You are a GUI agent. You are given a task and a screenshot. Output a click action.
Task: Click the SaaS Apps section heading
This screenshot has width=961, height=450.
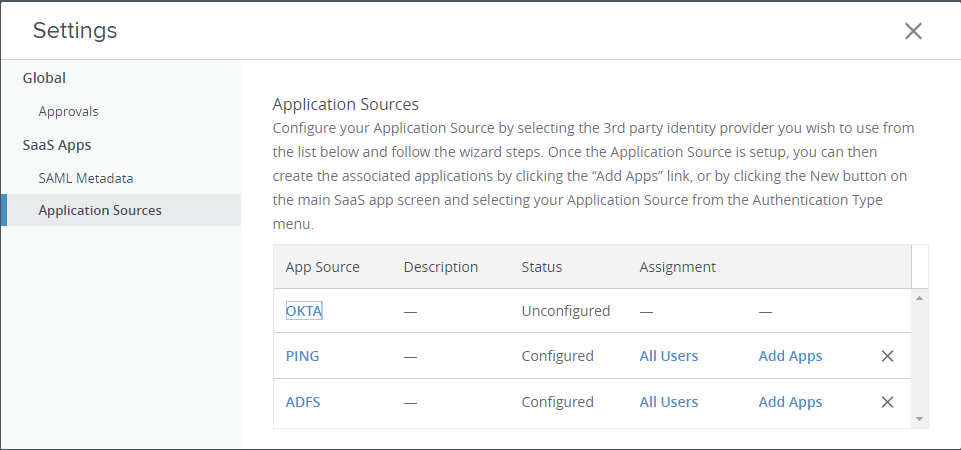click(57, 145)
